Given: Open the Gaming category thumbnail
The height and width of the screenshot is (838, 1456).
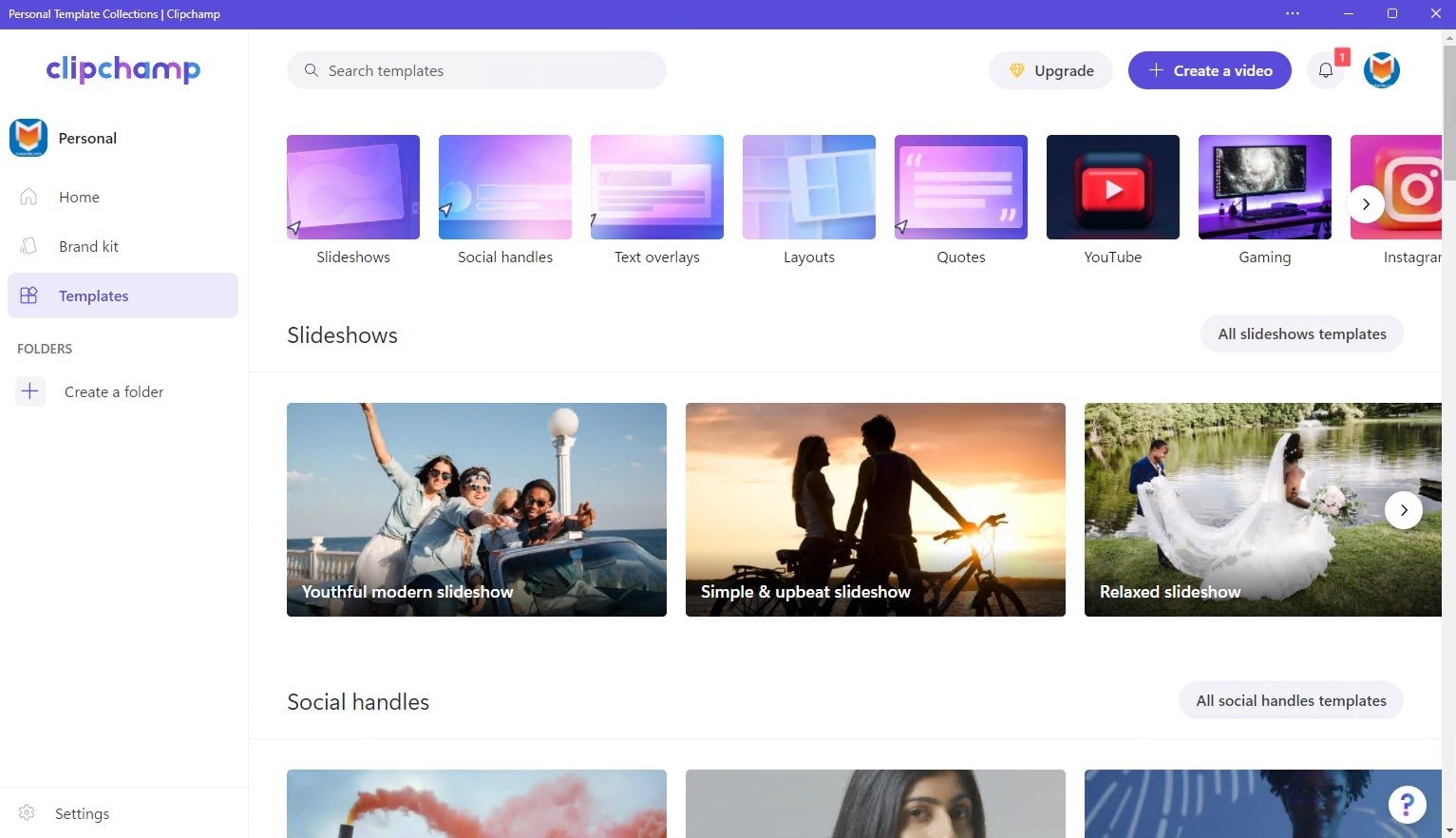Looking at the screenshot, I should tap(1265, 187).
